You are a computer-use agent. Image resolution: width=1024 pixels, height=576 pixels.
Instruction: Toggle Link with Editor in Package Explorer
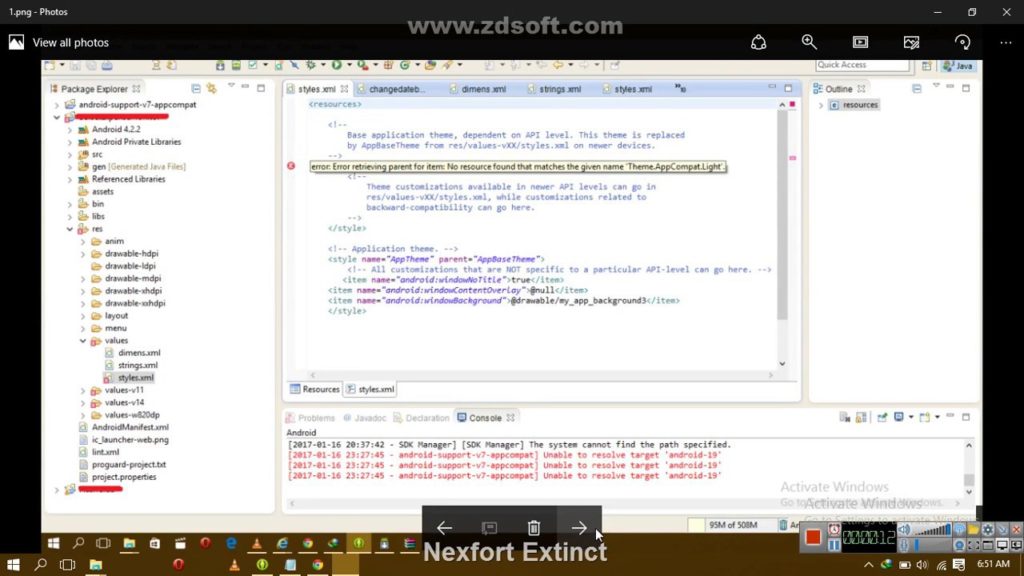click(212, 88)
